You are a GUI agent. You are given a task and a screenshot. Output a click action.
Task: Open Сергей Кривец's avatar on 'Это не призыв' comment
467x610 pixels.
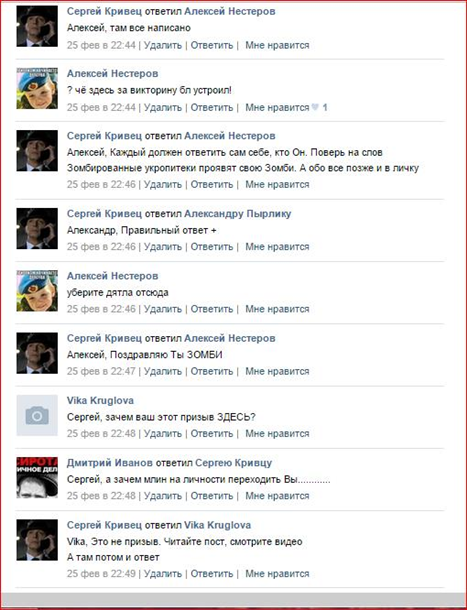click(x=37, y=540)
